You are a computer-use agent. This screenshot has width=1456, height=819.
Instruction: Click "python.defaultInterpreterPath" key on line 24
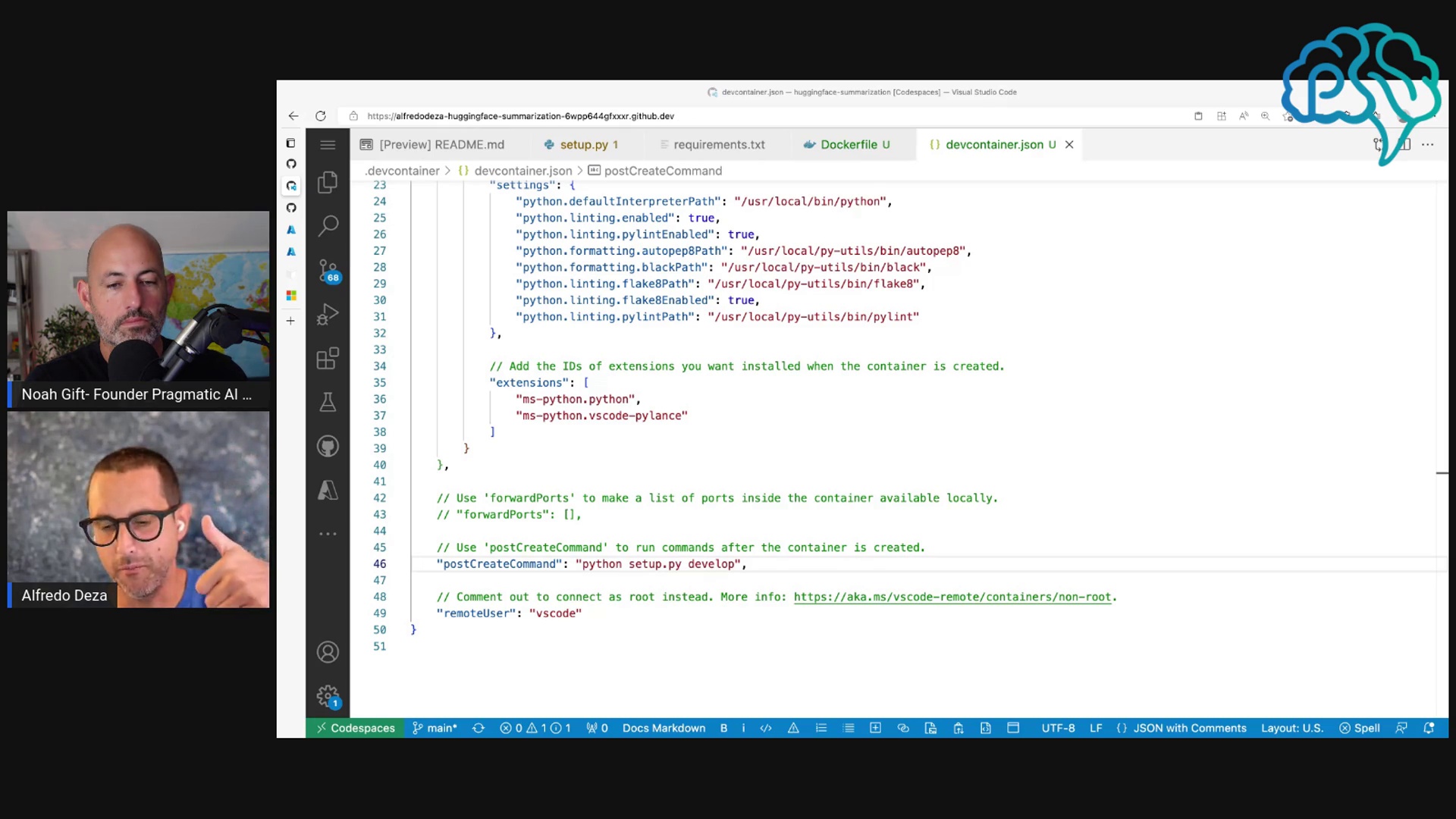pyautogui.click(x=619, y=202)
